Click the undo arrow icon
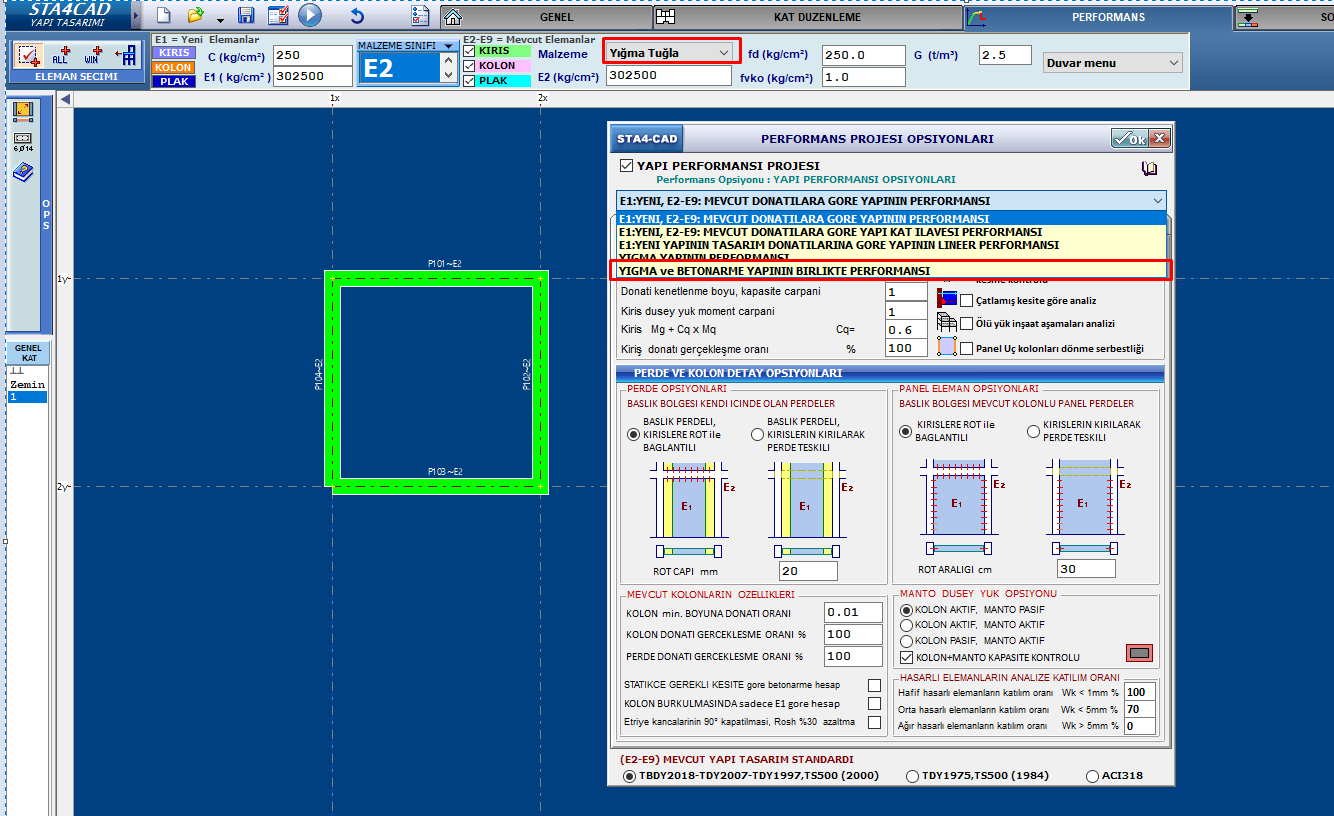Viewport: 1334px width, 816px height. click(357, 16)
